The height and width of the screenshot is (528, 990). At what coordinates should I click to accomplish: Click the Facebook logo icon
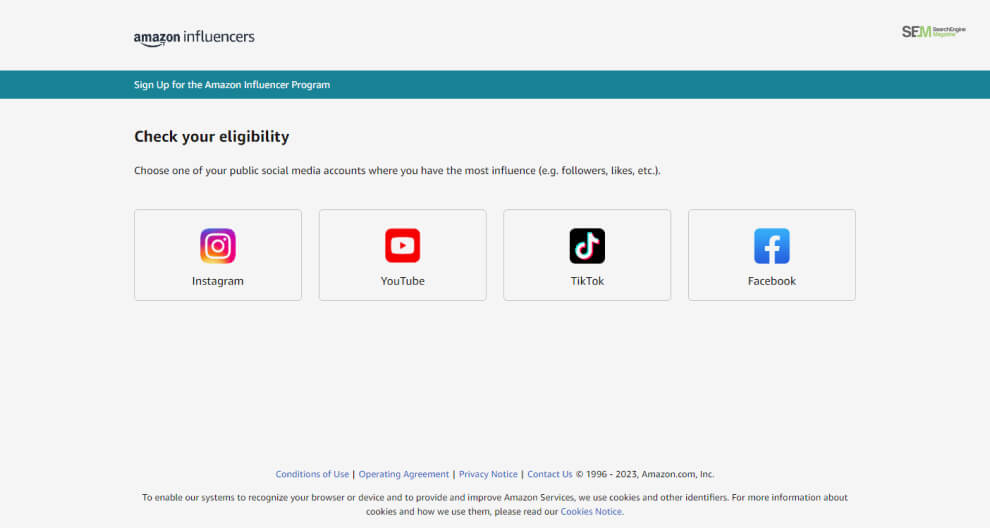pyautogui.click(x=772, y=246)
